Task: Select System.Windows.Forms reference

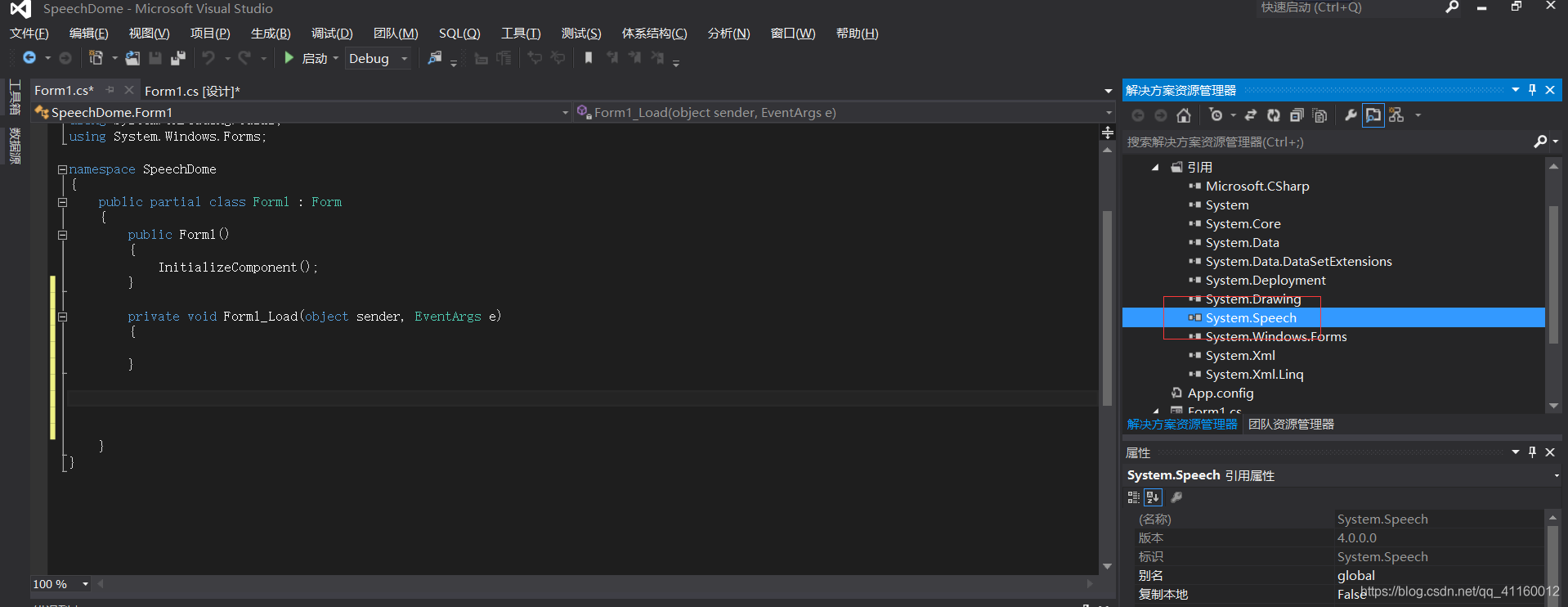Action: click(1276, 337)
